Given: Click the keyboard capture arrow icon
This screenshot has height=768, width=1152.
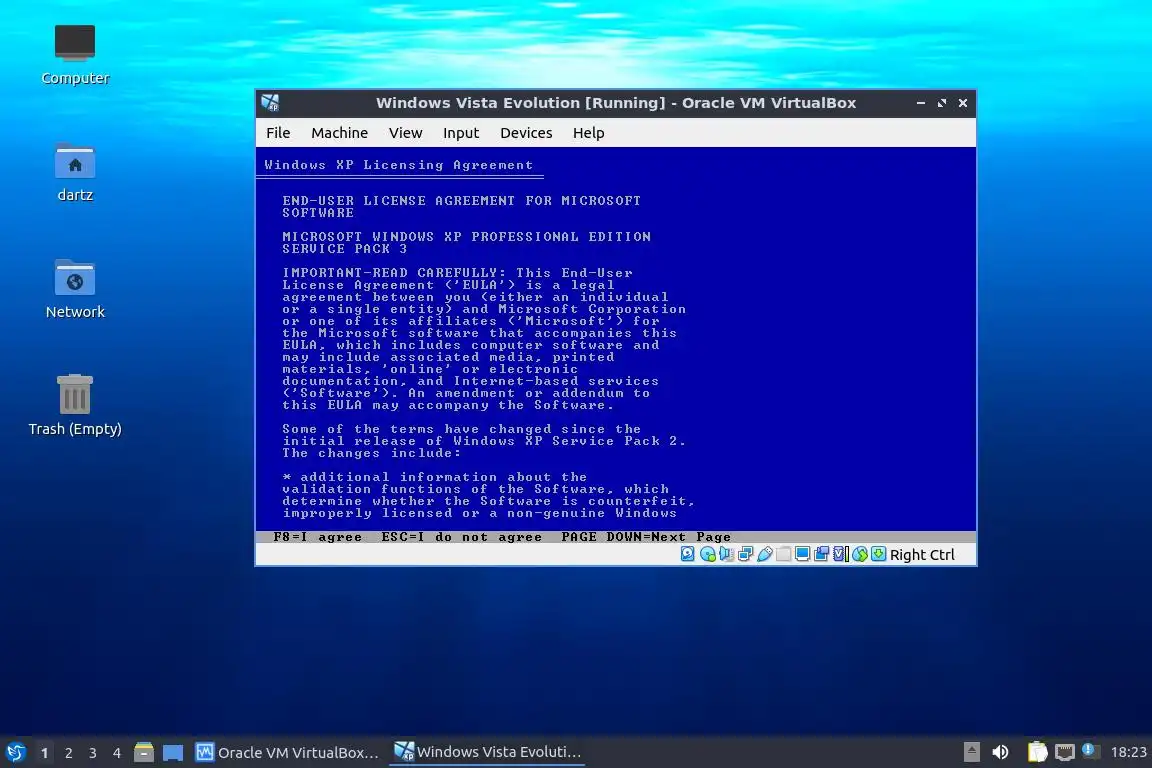Looking at the screenshot, I should pyautogui.click(x=879, y=554).
